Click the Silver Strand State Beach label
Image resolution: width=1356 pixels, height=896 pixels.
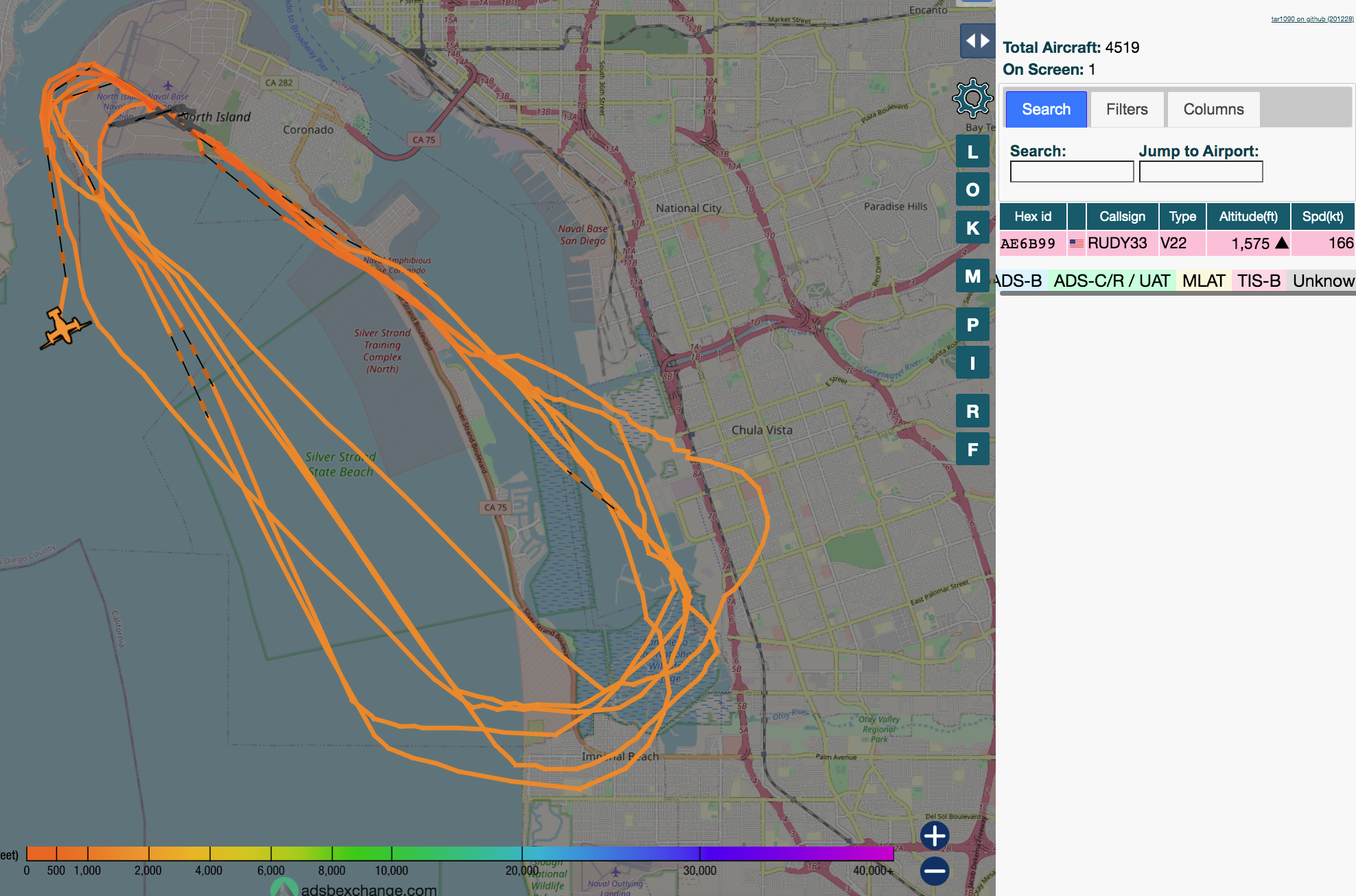click(x=340, y=464)
